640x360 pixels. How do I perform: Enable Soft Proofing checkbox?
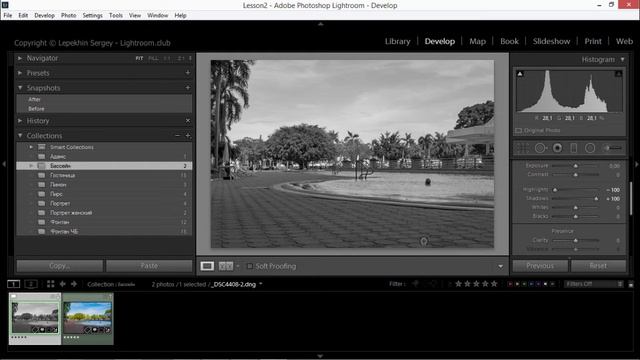pos(250,266)
